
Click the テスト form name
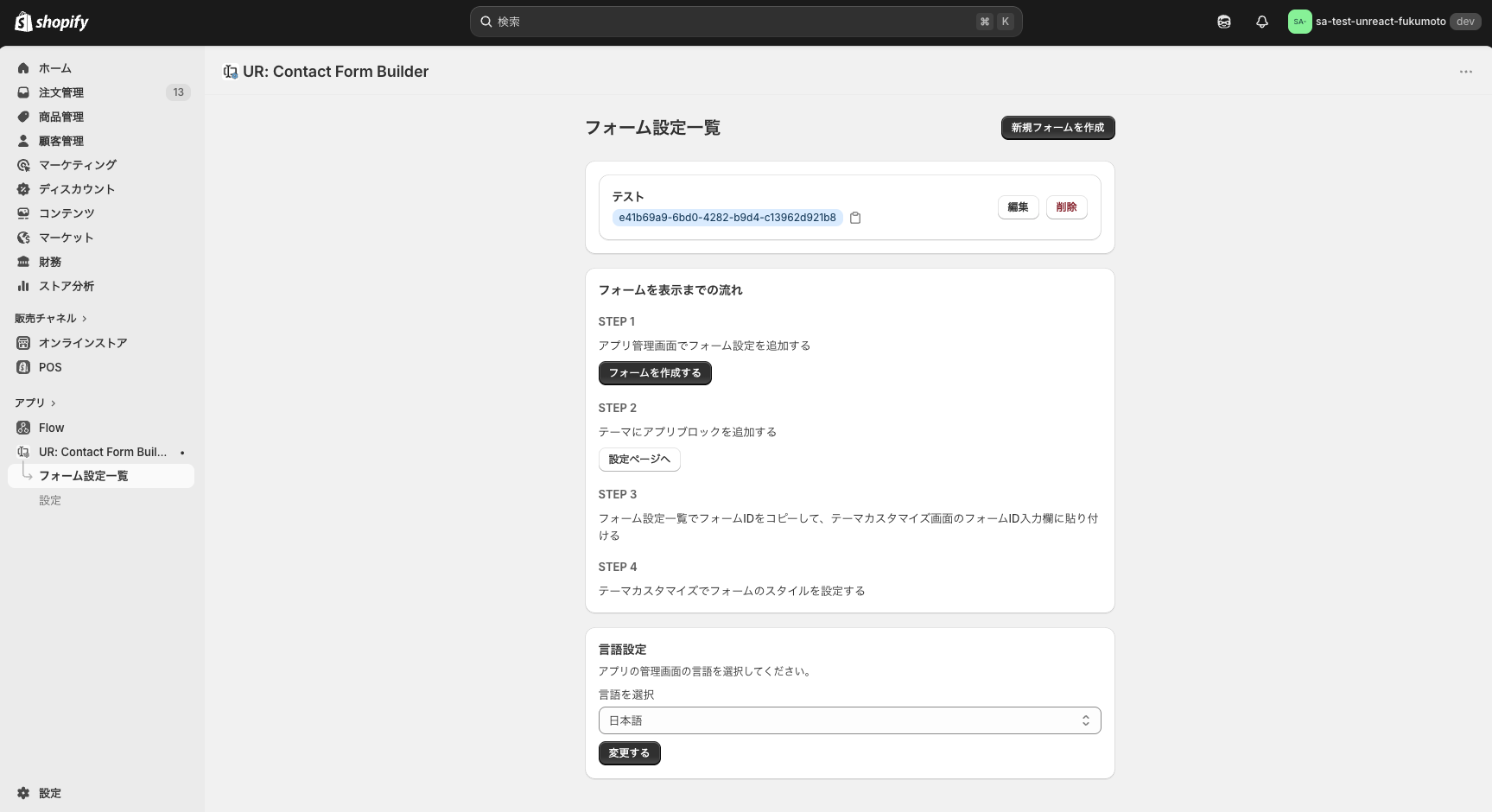[x=628, y=197]
